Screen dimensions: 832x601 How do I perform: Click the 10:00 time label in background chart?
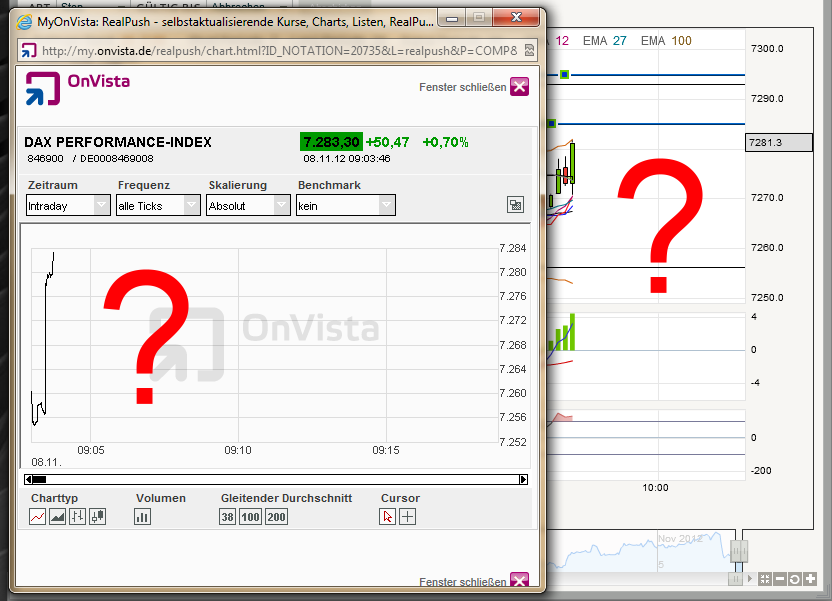(x=655, y=487)
